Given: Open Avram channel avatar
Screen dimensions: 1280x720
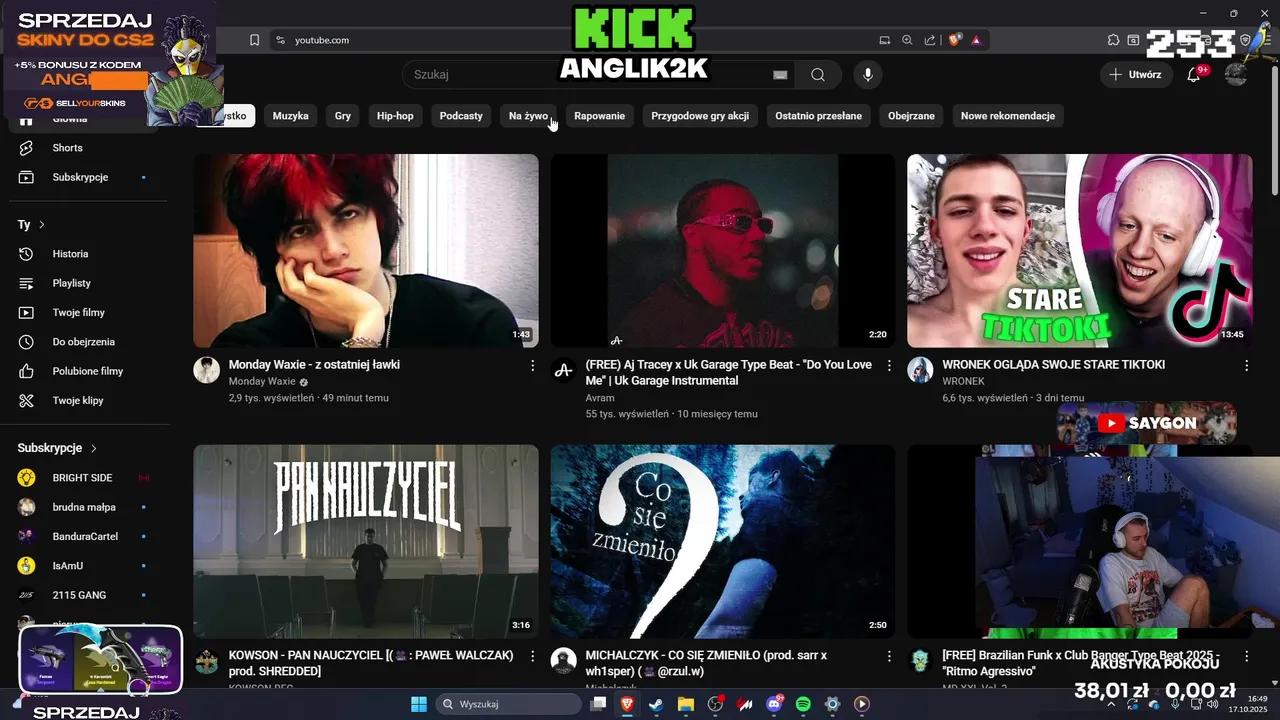Looking at the screenshot, I should point(564,370).
